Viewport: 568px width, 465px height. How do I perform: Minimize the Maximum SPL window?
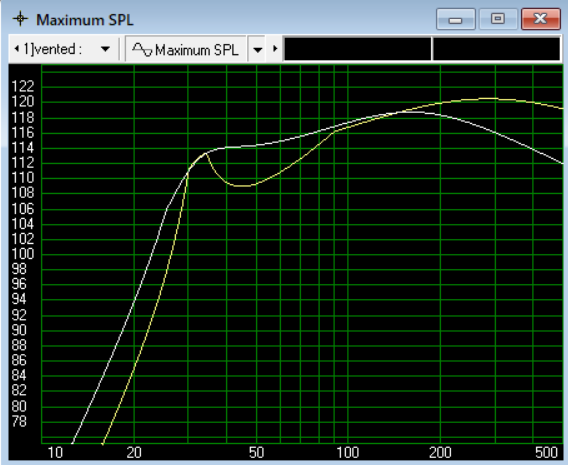tap(456, 19)
